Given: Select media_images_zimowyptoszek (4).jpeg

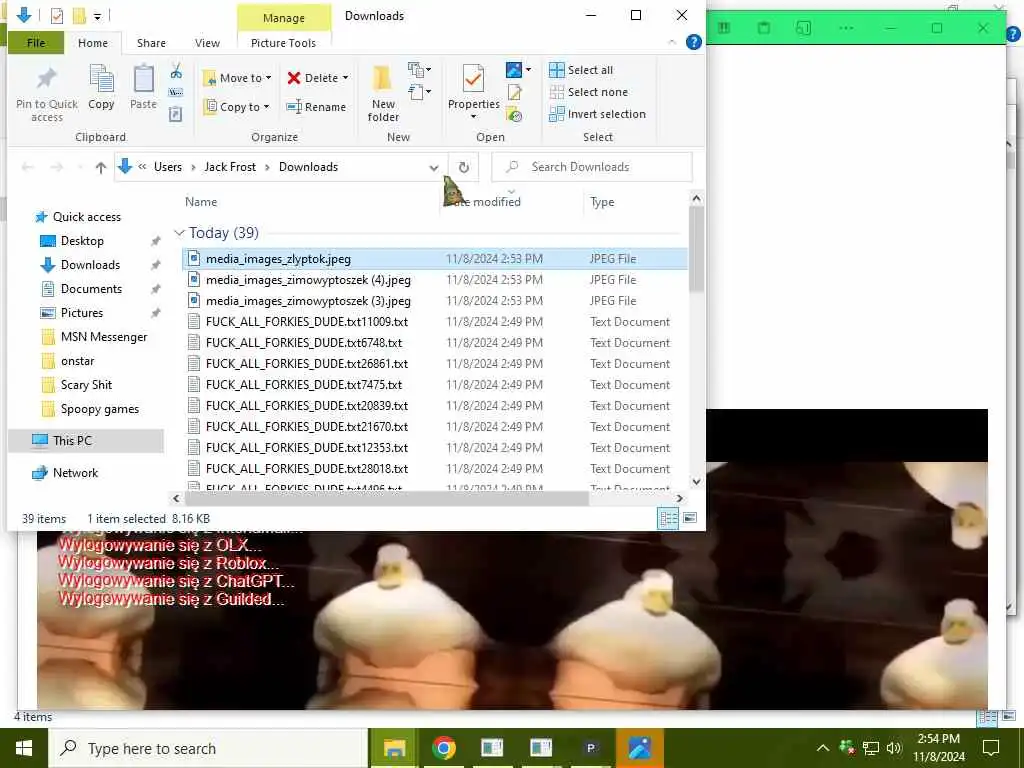Looking at the screenshot, I should 434,280.
